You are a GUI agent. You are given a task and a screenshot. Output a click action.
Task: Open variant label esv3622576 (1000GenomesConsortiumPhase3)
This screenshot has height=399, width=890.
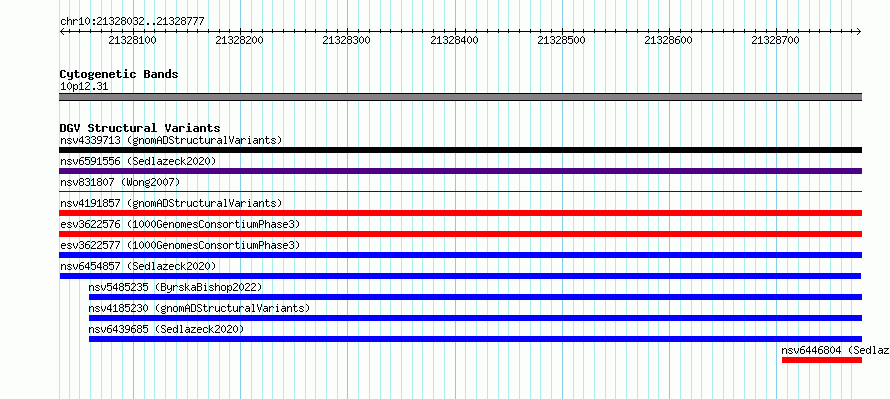tap(180, 224)
